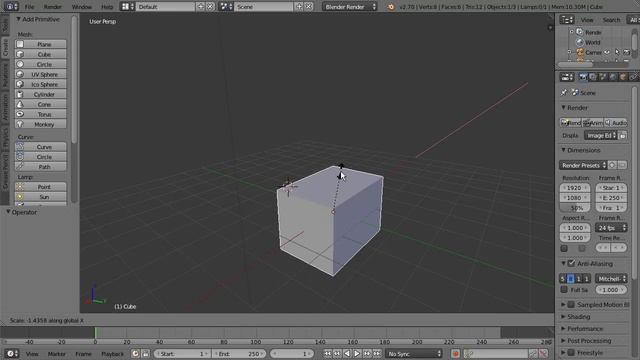Viewport: 640px width, 360px height.
Task: Open the Render Presets dropdown
Action: coord(583,165)
